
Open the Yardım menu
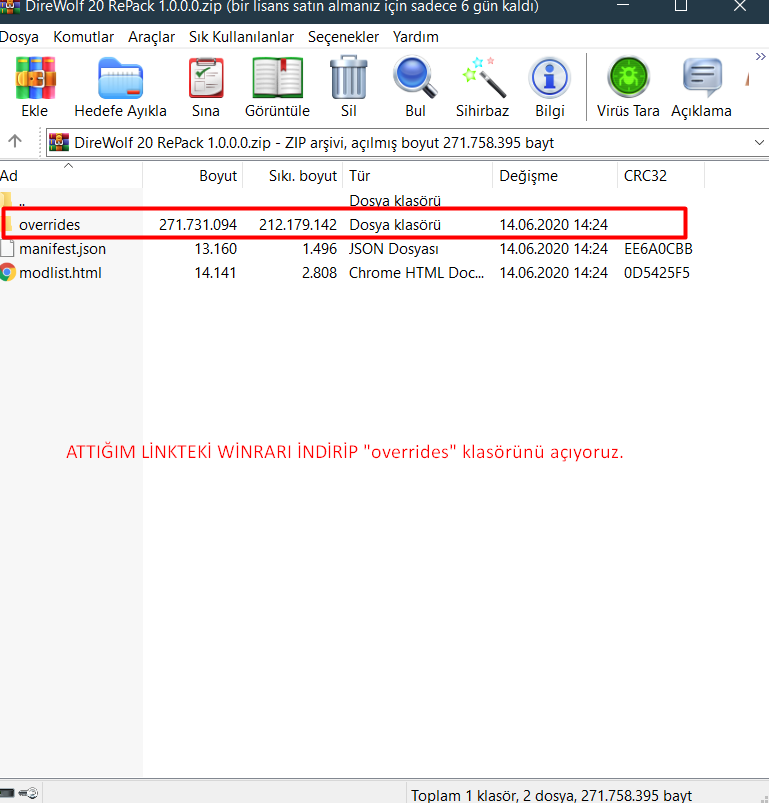coord(416,37)
